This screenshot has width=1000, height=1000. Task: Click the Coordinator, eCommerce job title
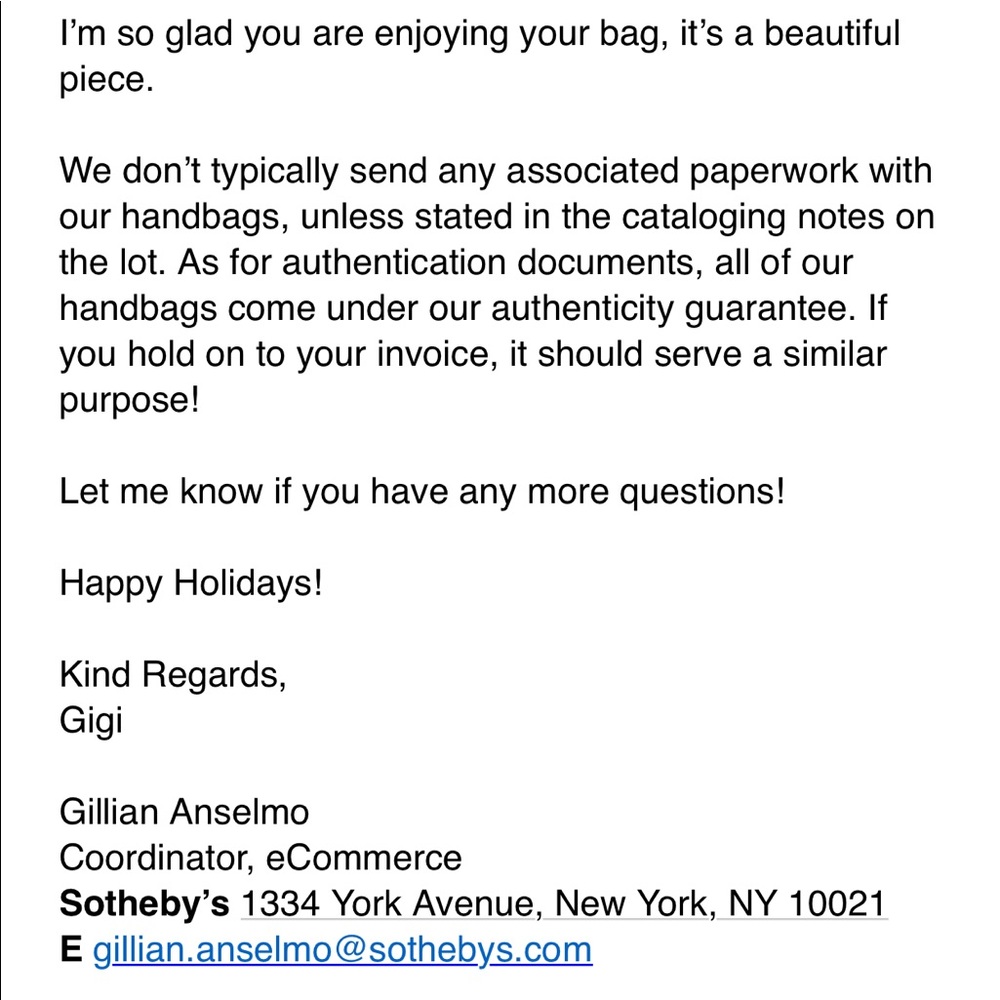pos(260,858)
